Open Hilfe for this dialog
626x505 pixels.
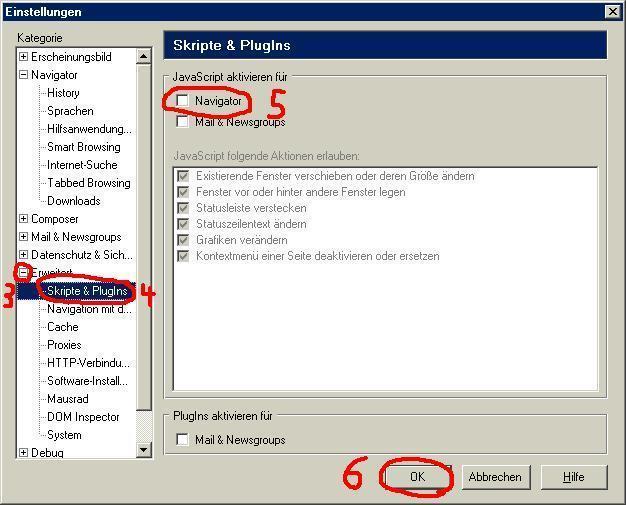[573, 477]
